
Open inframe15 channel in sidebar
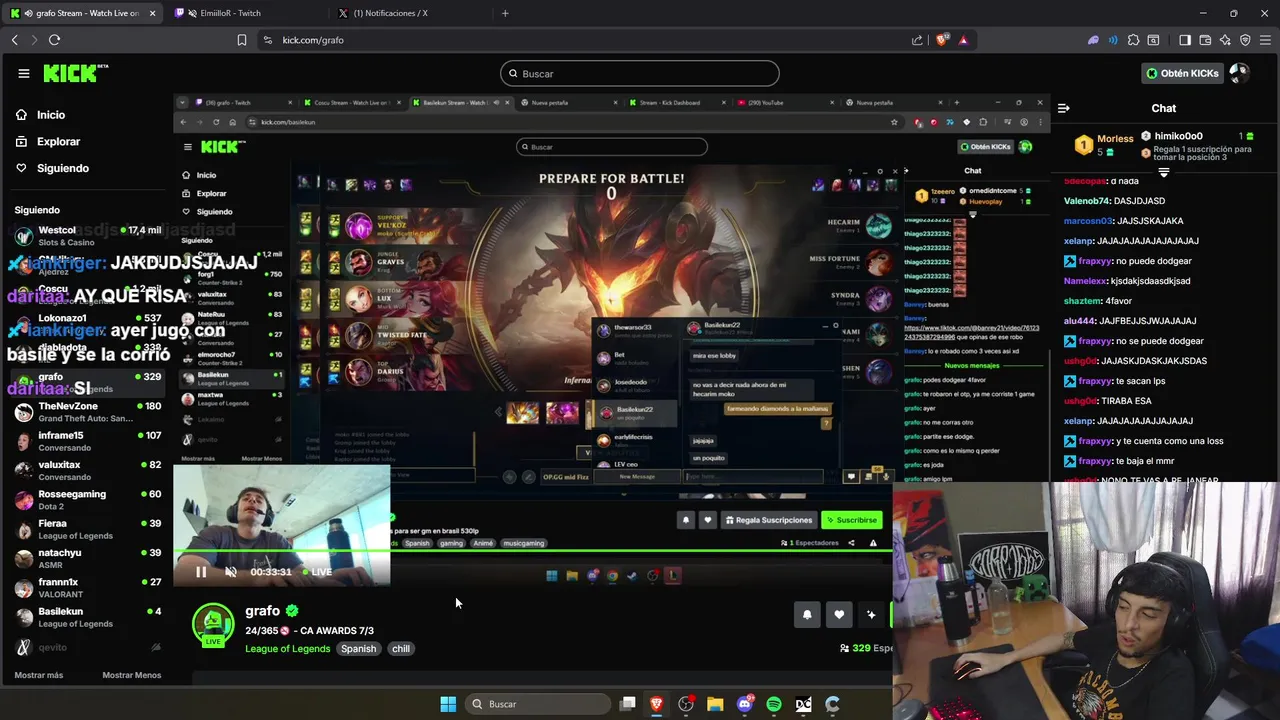click(86, 441)
